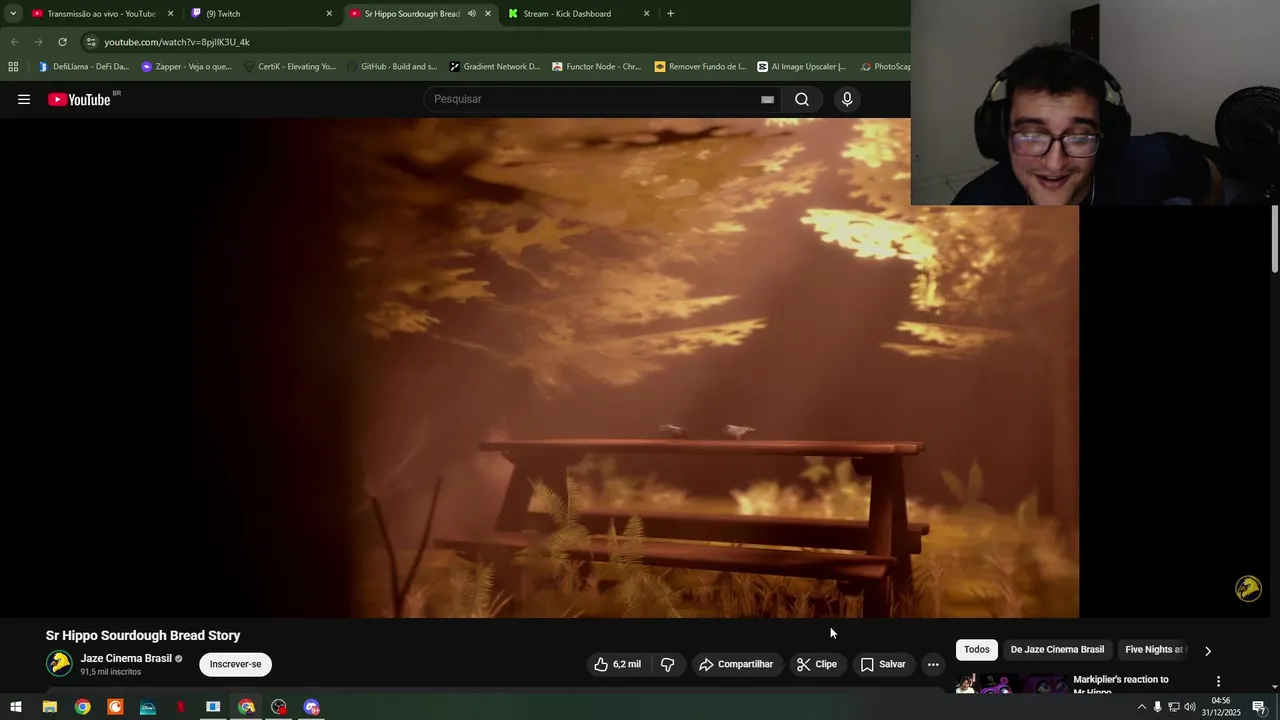Open the PhotoScape bookmark
This screenshot has height=720, width=1280.
pyautogui.click(x=884, y=67)
